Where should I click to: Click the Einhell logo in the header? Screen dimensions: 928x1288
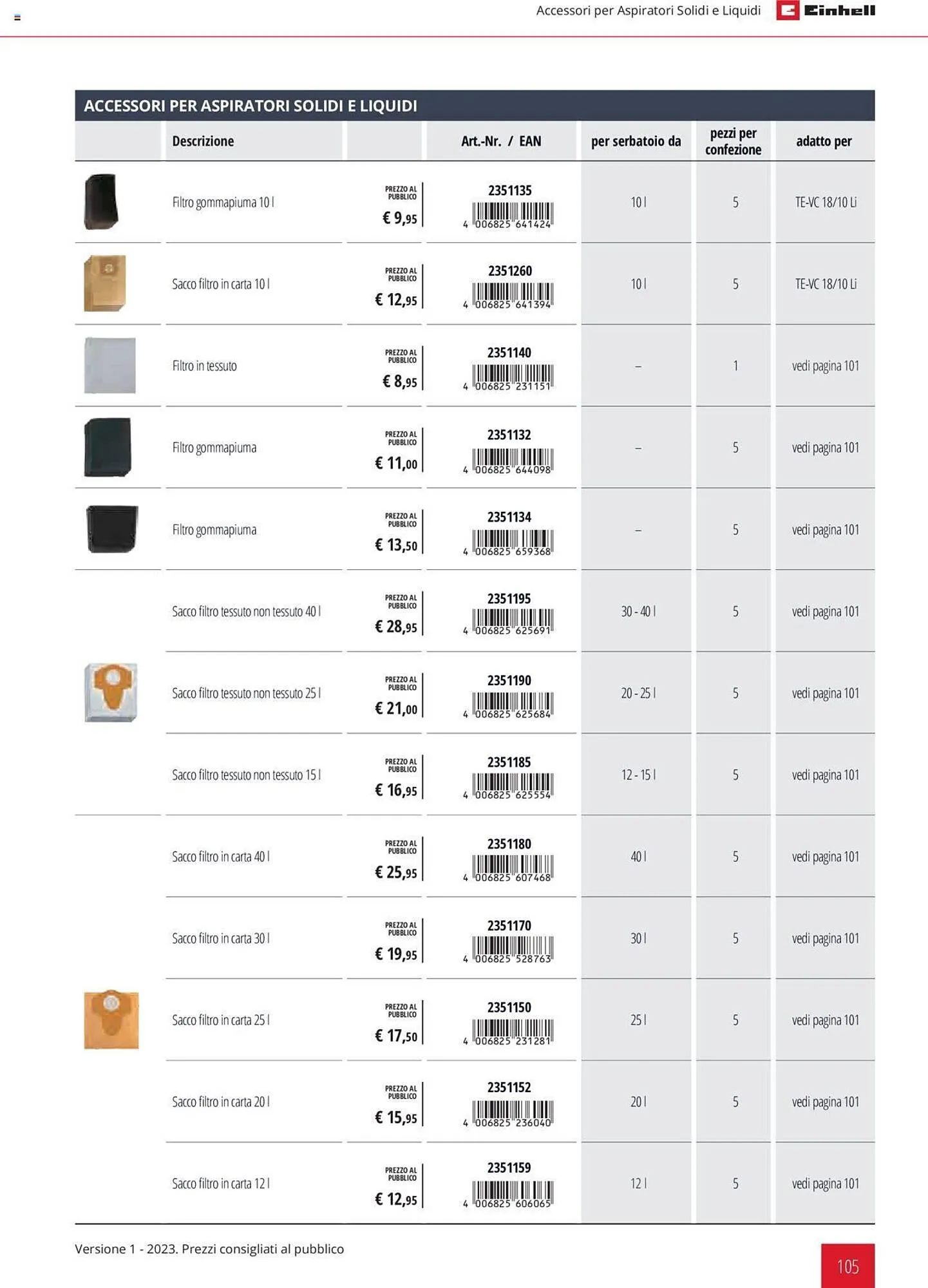(826, 10)
